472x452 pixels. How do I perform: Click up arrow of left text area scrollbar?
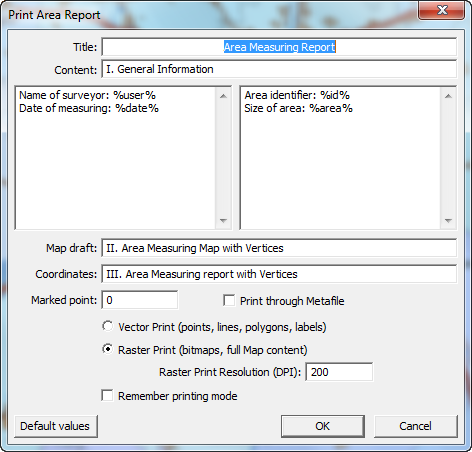223,96
